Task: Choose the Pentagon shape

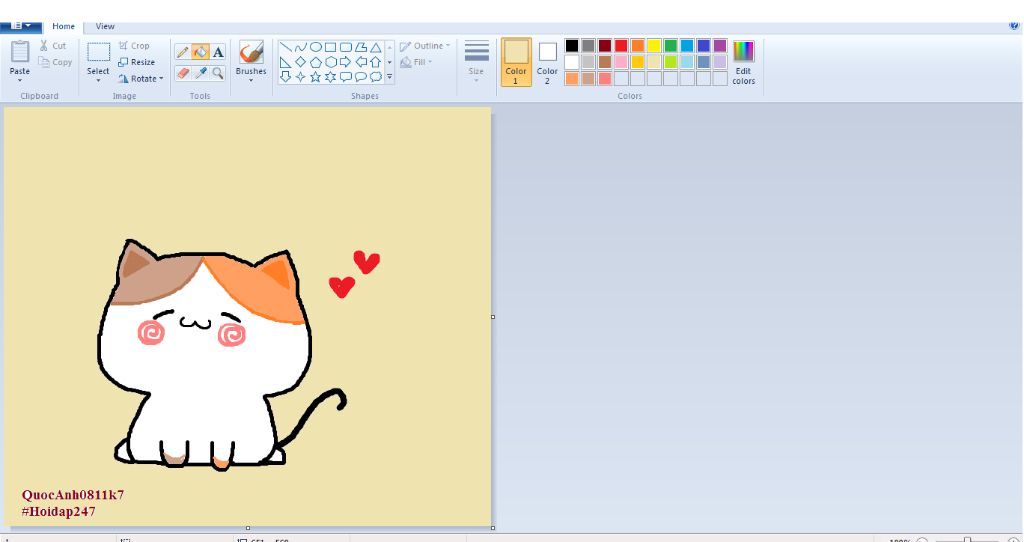Action: click(315, 62)
